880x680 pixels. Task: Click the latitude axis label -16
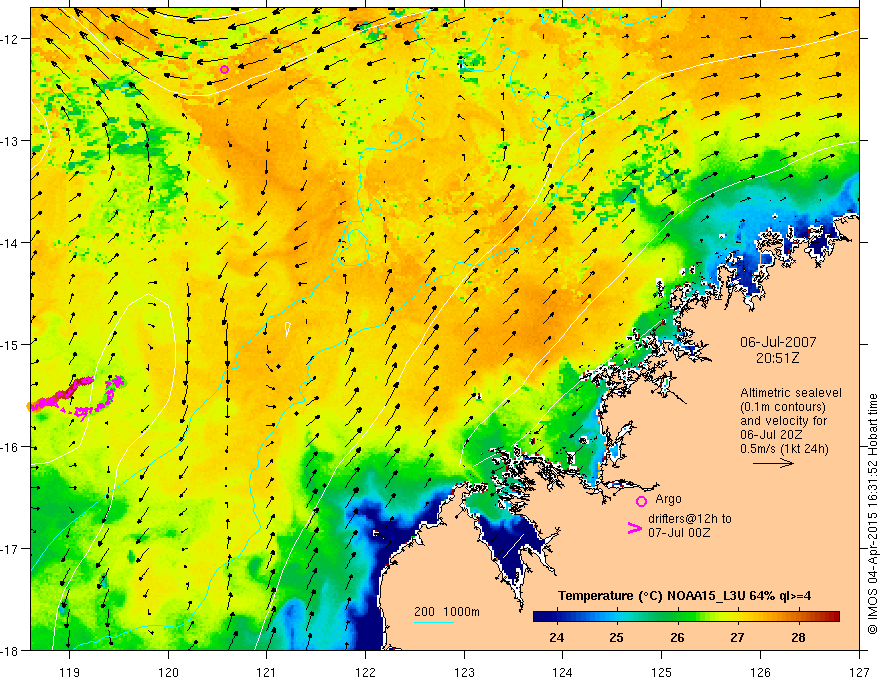(x=11, y=447)
